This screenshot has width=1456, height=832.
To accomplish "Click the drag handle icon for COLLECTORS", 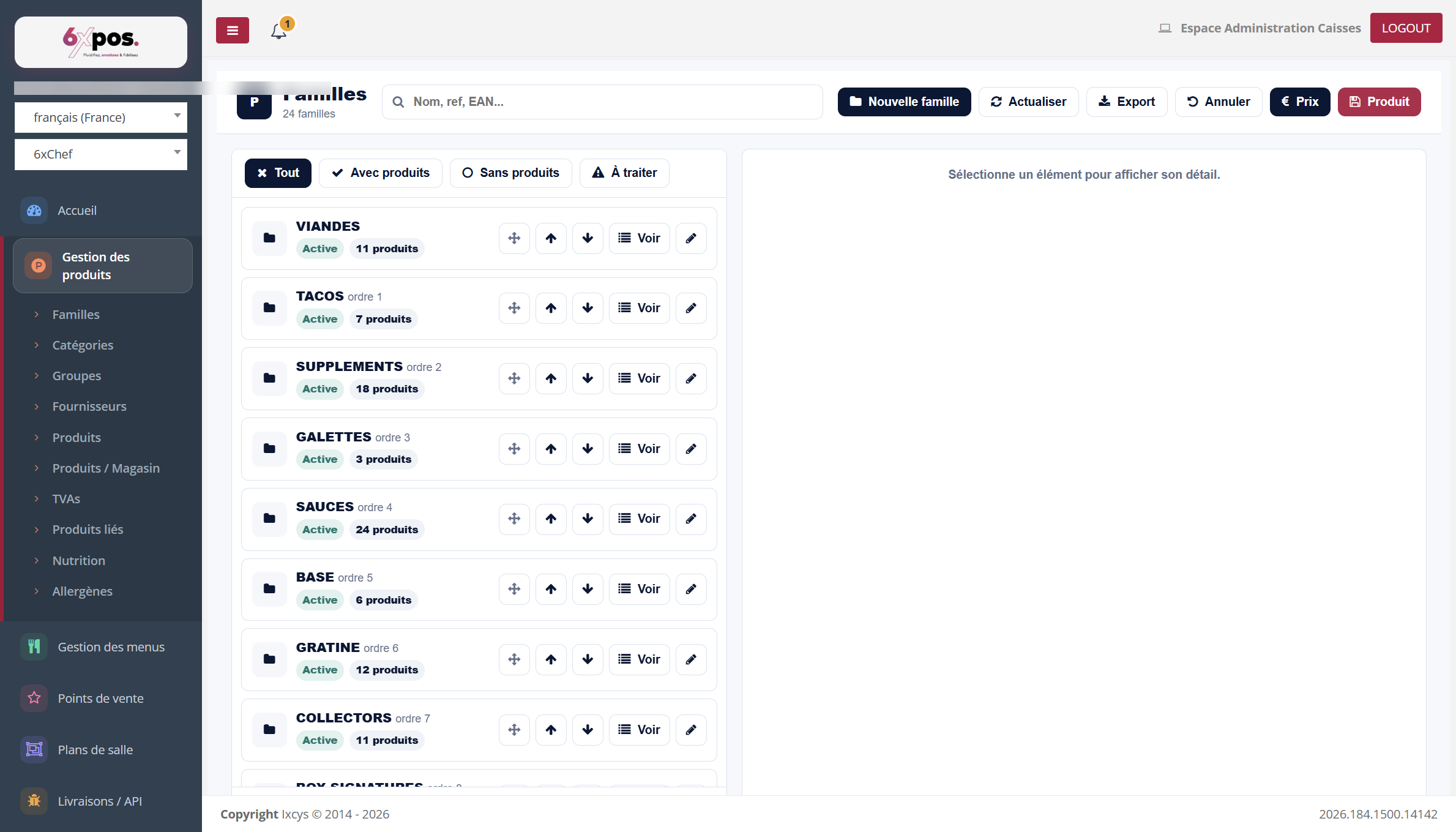I will coord(514,730).
